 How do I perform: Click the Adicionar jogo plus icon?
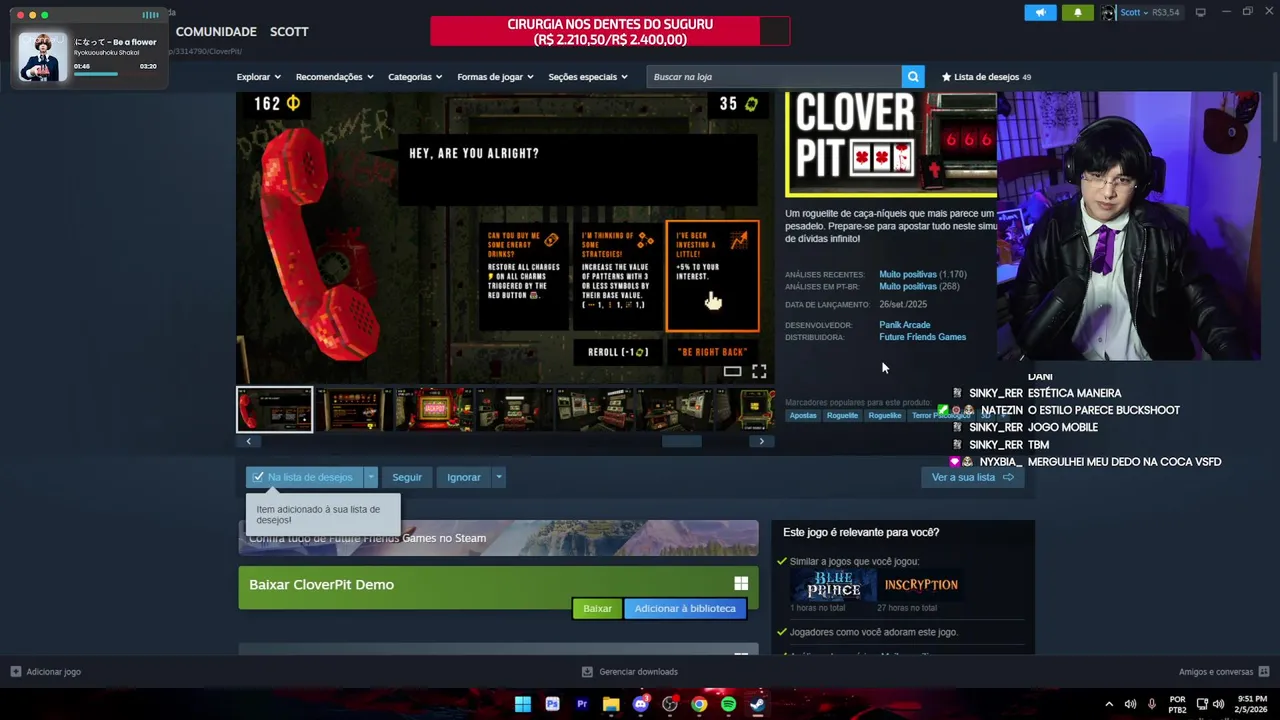[x=15, y=672]
